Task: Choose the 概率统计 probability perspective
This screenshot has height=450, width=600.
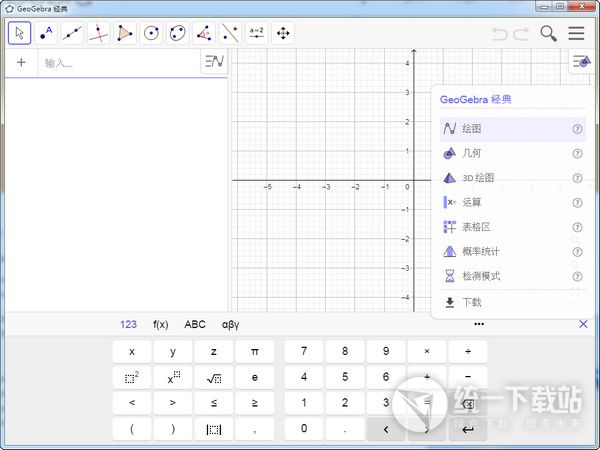Action: point(513,251)
